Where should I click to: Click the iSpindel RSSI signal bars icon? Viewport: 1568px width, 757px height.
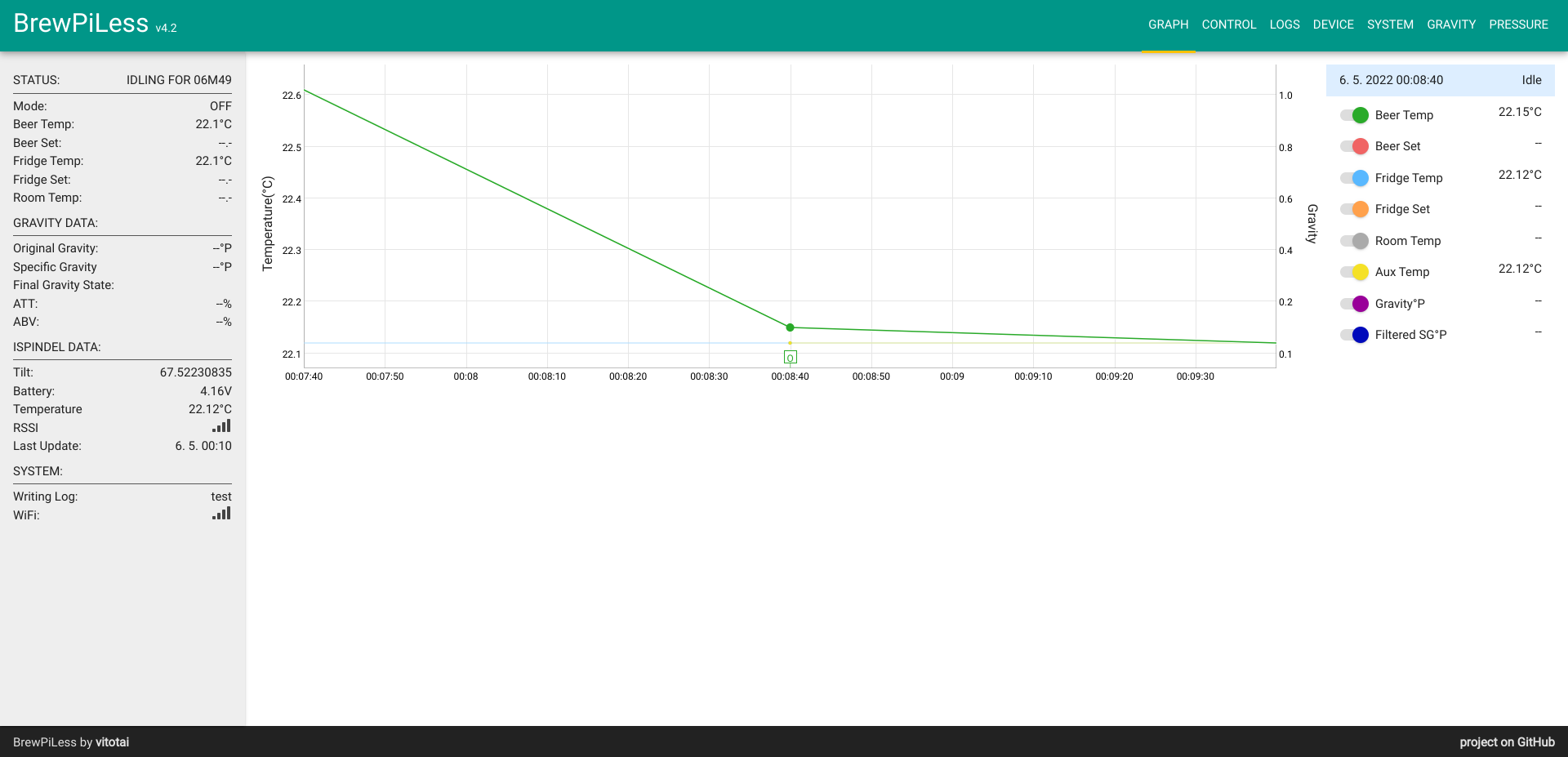221,426
